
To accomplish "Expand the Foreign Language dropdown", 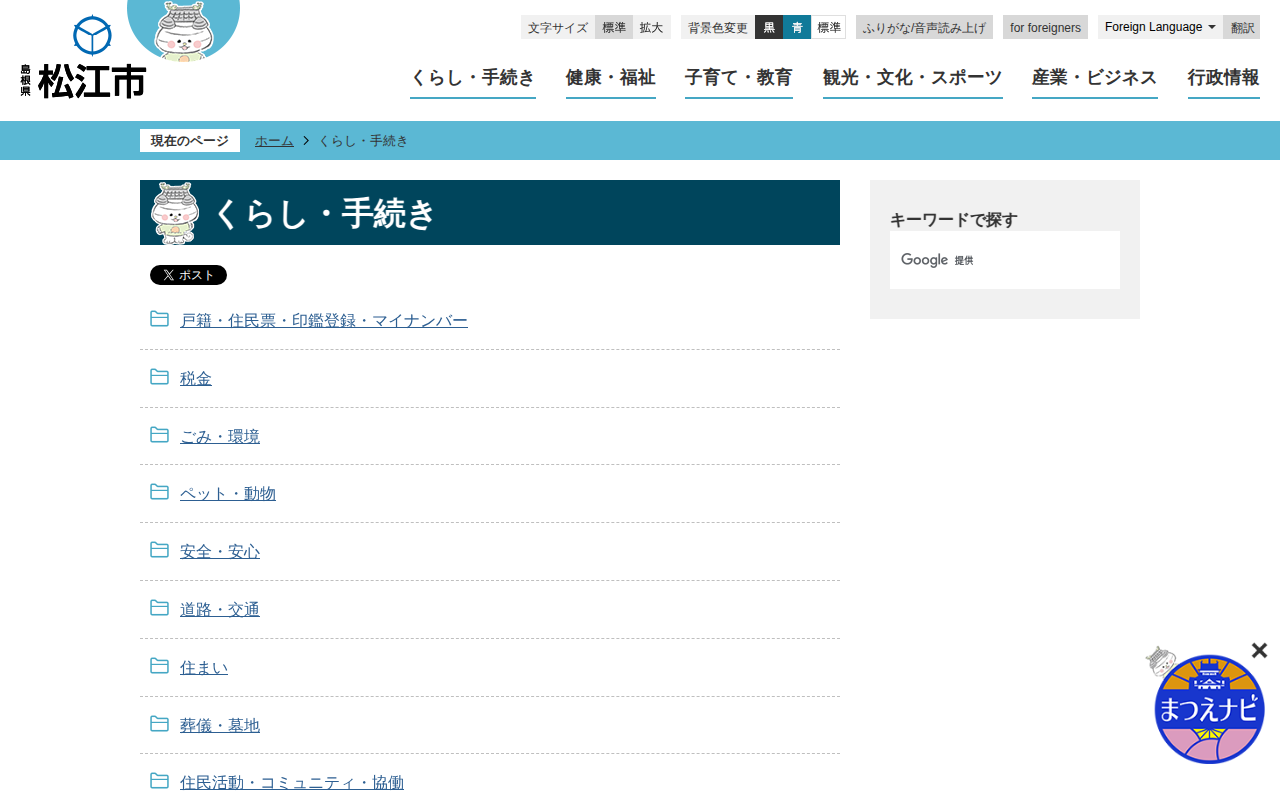I will tap(1160, 27).
